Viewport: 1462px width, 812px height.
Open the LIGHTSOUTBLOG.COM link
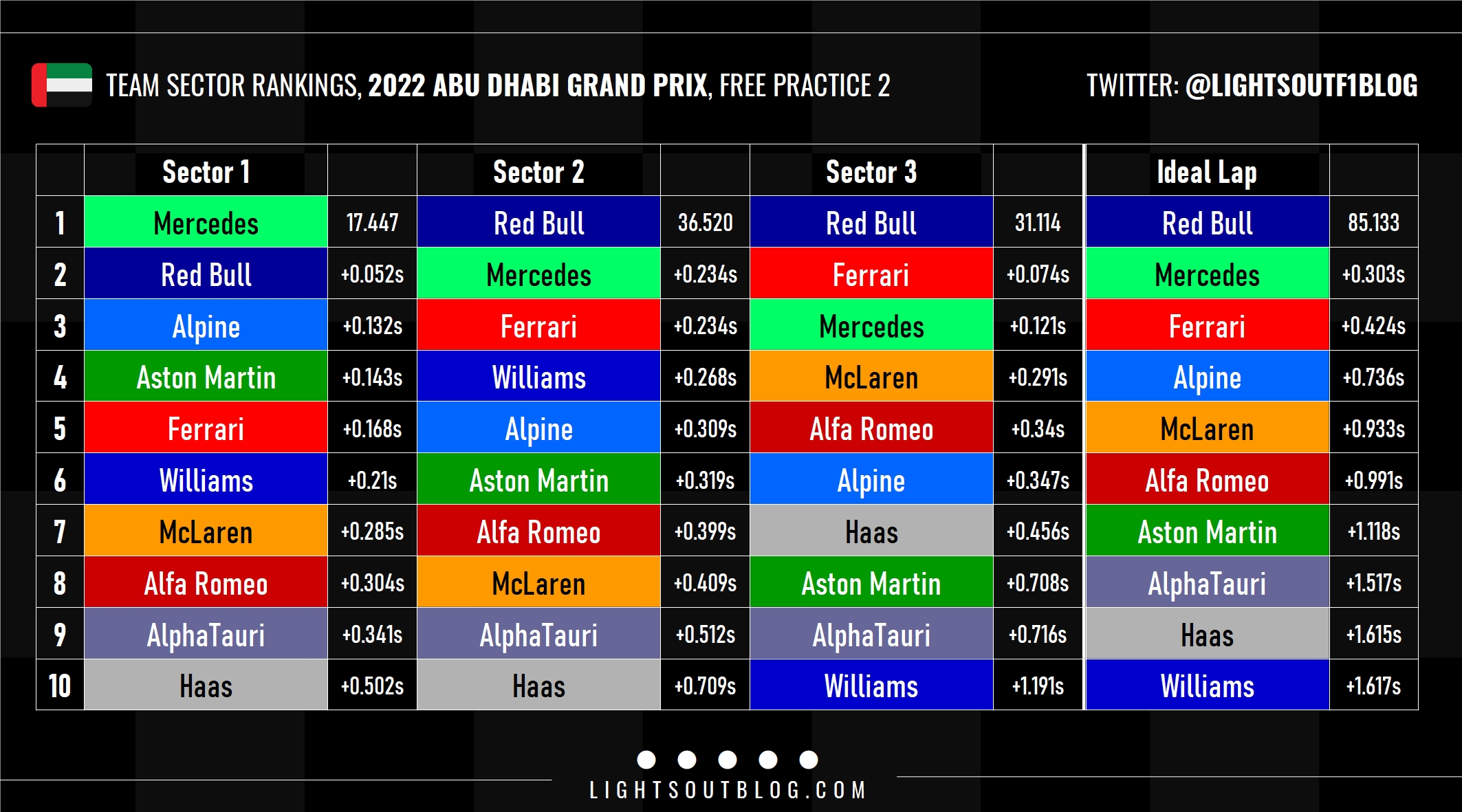(728, 791)
